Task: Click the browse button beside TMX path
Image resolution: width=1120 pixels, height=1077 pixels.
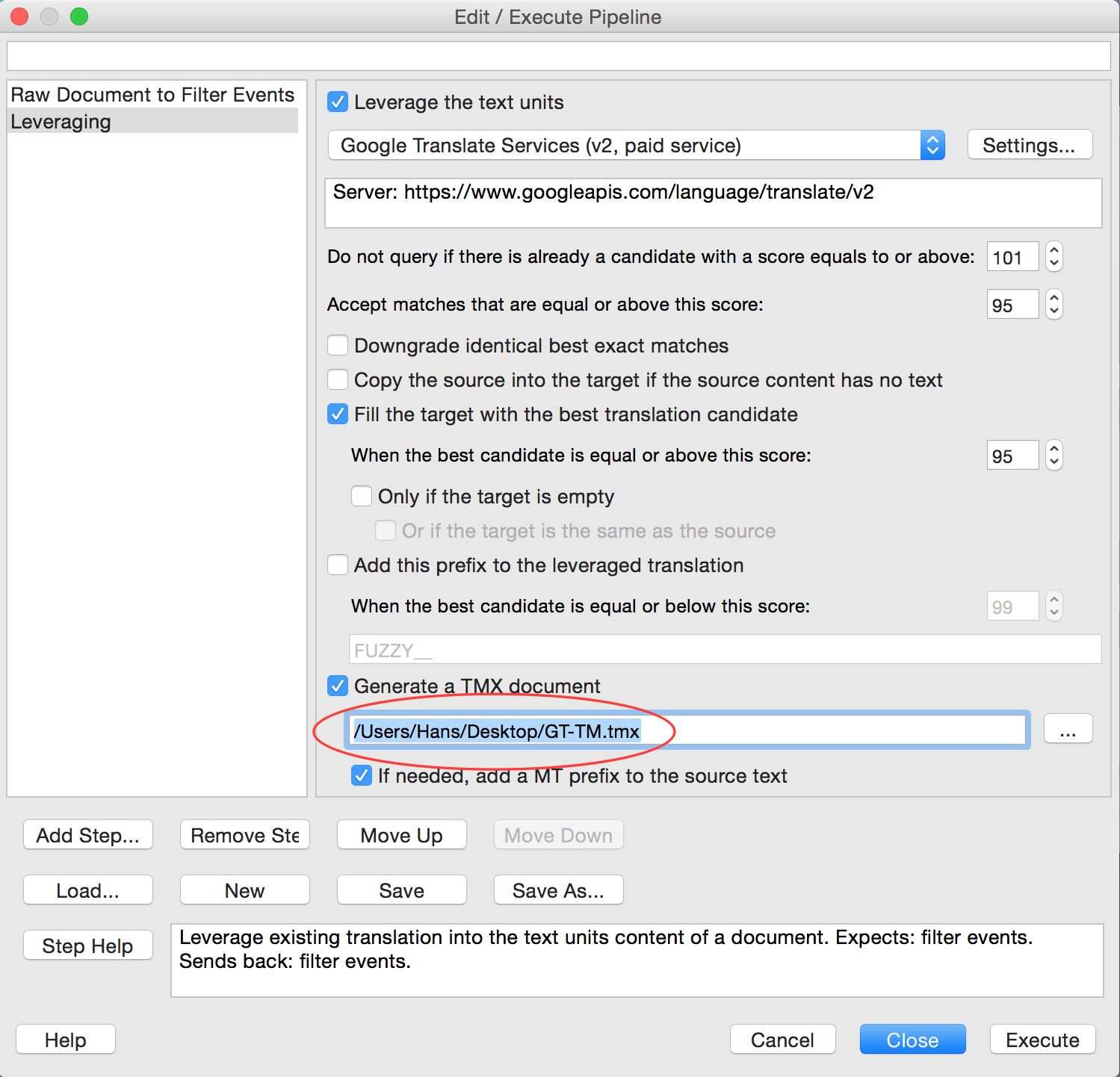Action: [x=1068, y=729]
